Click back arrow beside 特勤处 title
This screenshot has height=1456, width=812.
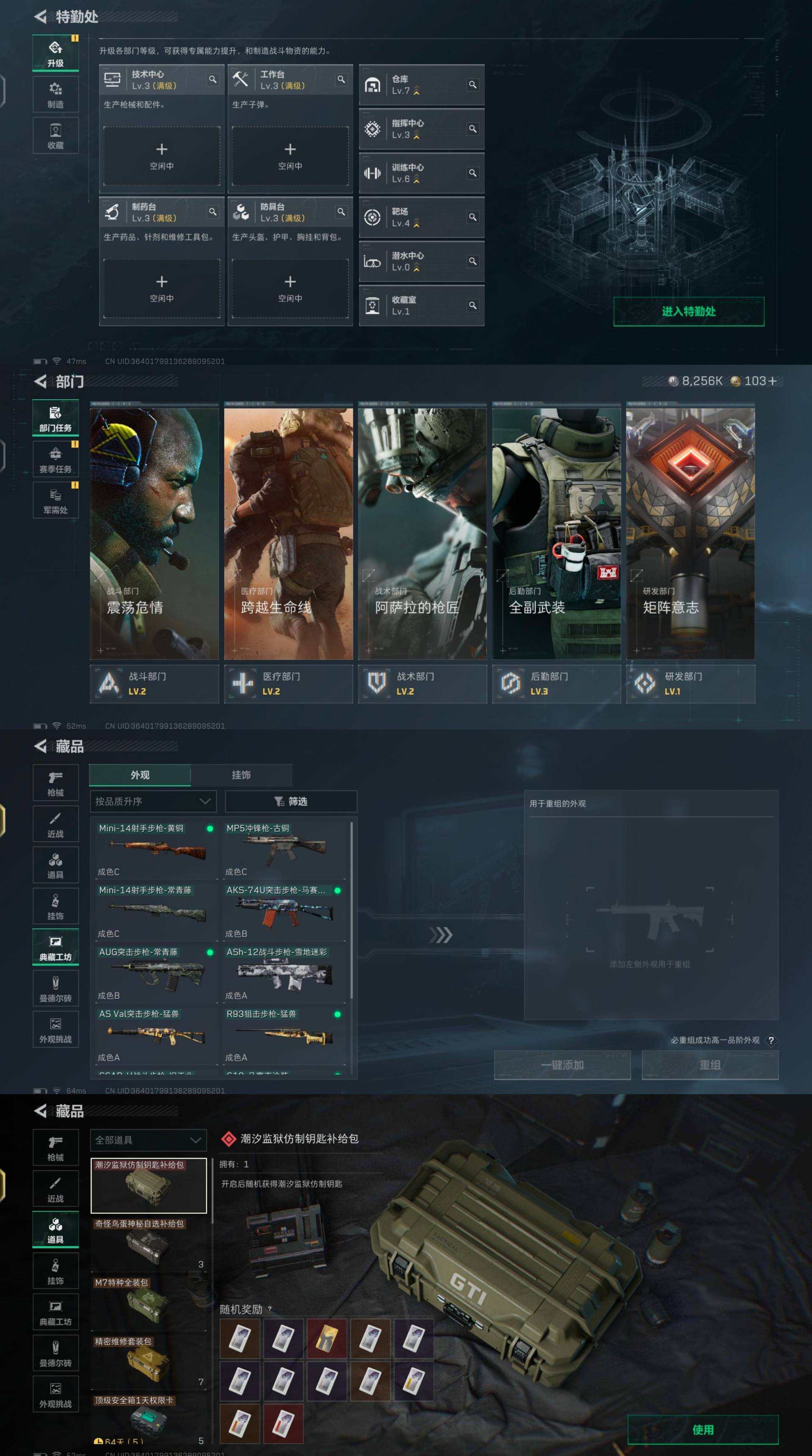coord(40,17)
